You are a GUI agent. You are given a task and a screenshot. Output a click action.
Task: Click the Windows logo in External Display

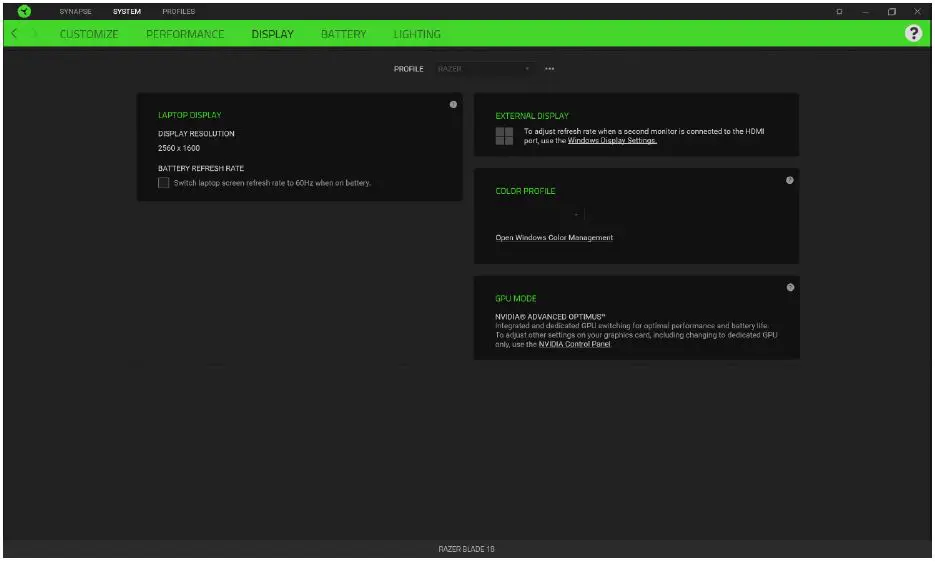tap(504, 135)
